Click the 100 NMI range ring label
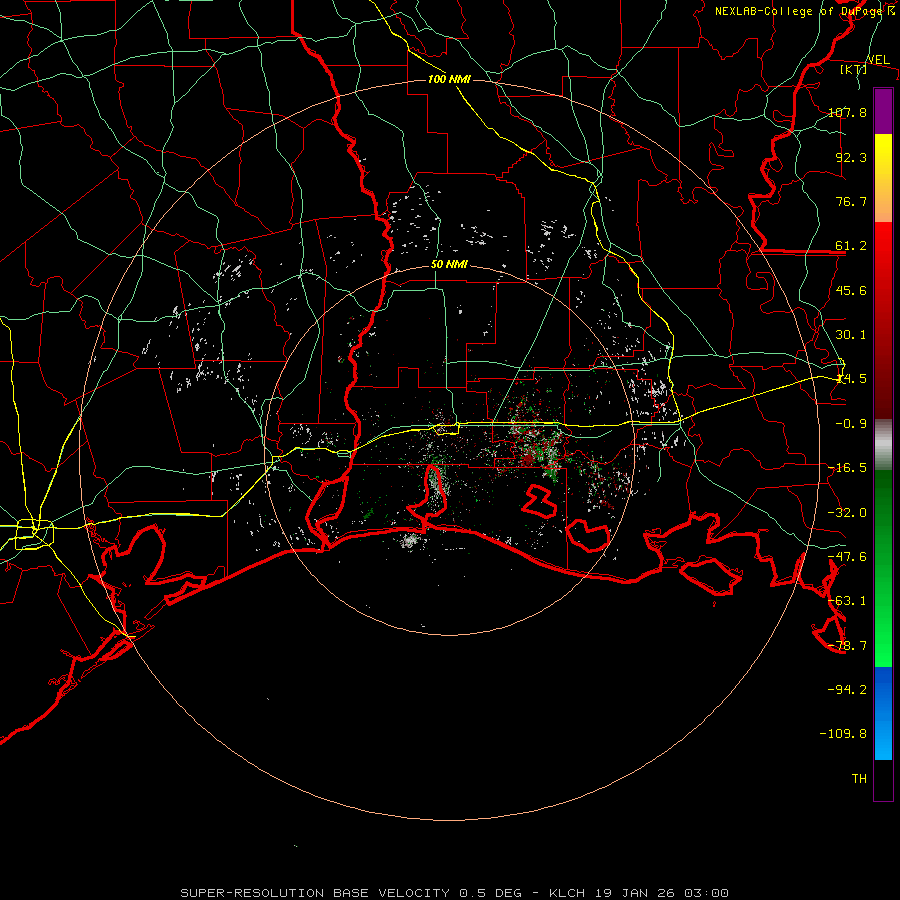Screen dimensions: 900x900 449,79
